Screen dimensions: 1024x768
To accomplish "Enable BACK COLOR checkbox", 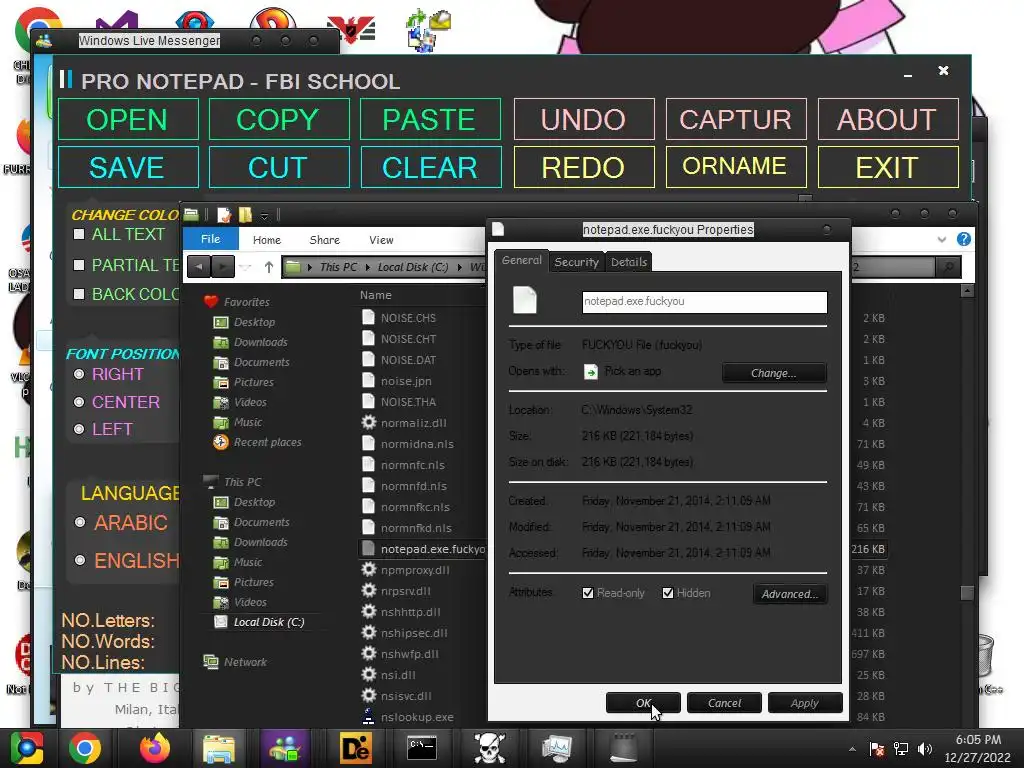I will click(x=79, y=295).
